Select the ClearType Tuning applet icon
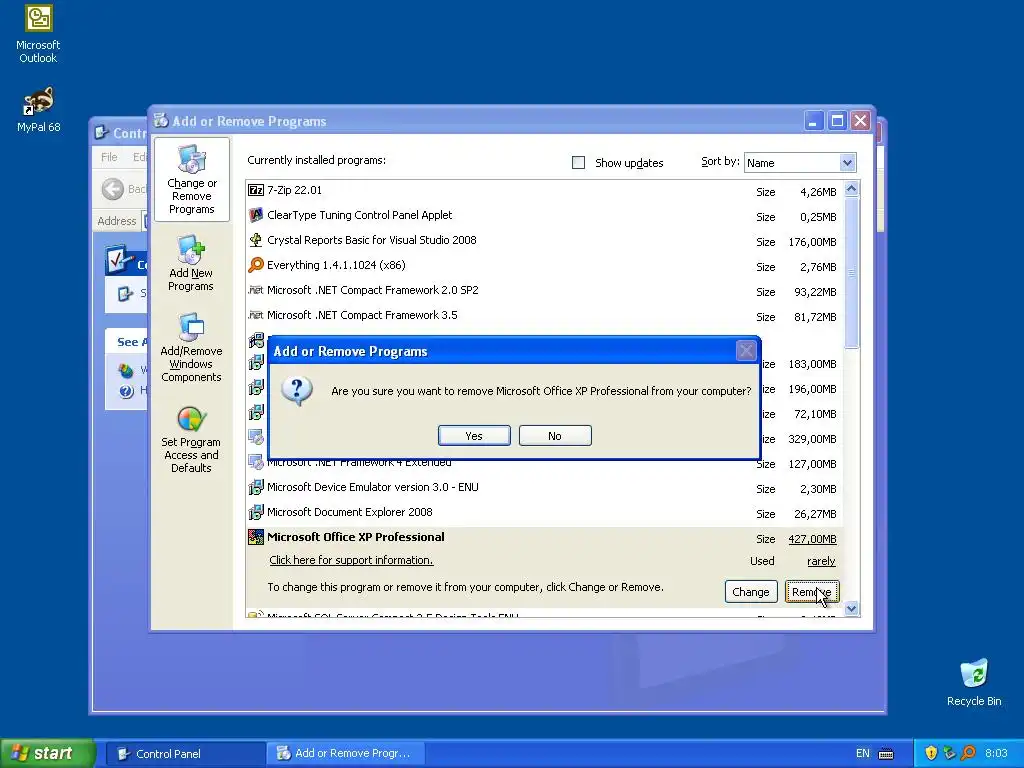The image size is (1024, 768). coord(256,215)
